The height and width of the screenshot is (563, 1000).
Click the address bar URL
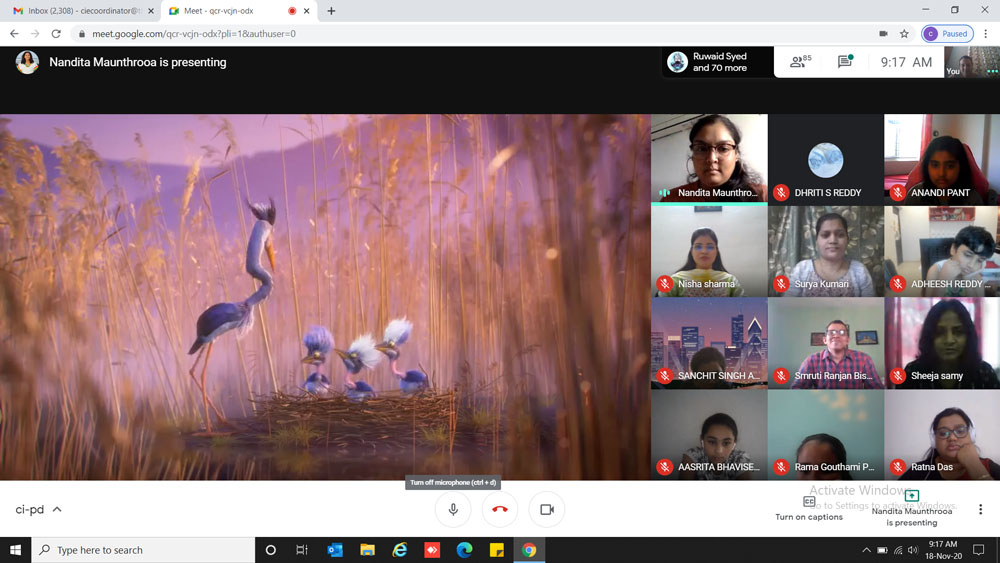[194, 34]
